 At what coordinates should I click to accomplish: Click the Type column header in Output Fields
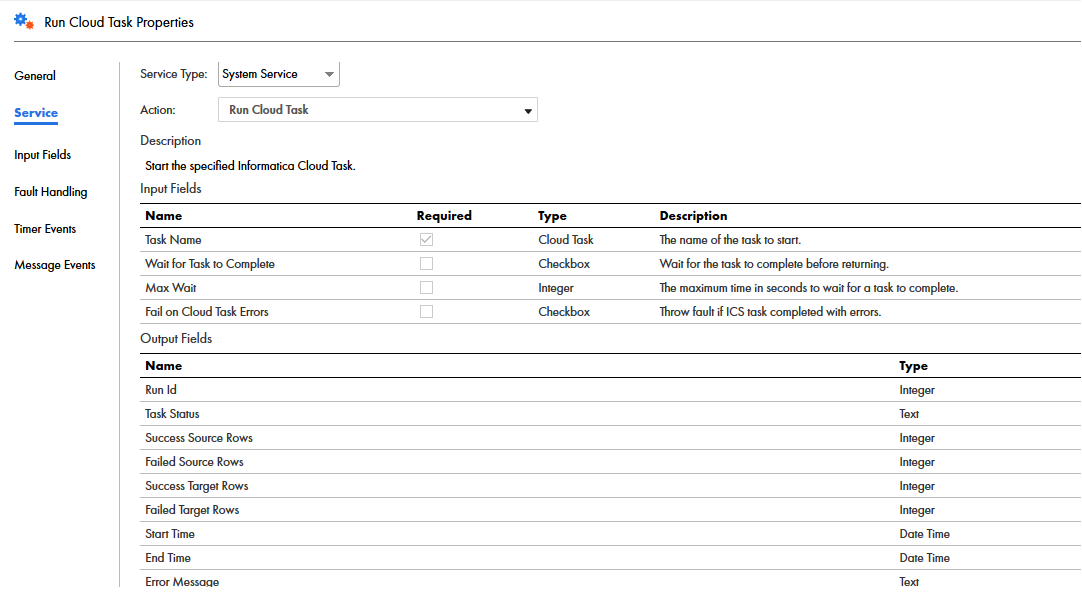pyautogui.click(x=913, y=366)
